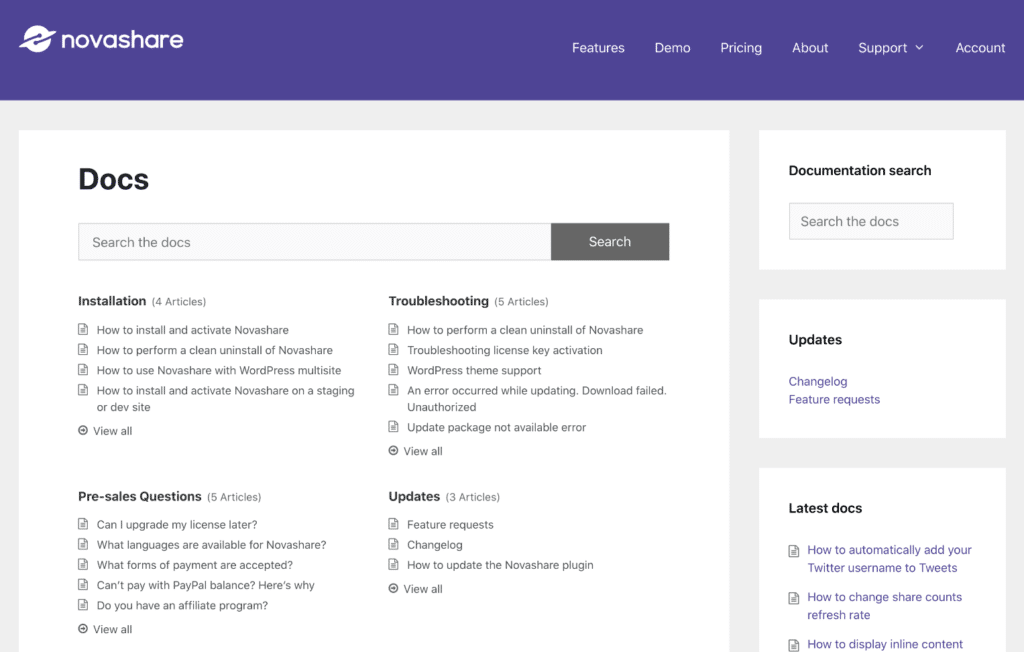Click the arrow icon on View all under Troubleshooting
The image size is (1024, 652).
coord(394,451)
